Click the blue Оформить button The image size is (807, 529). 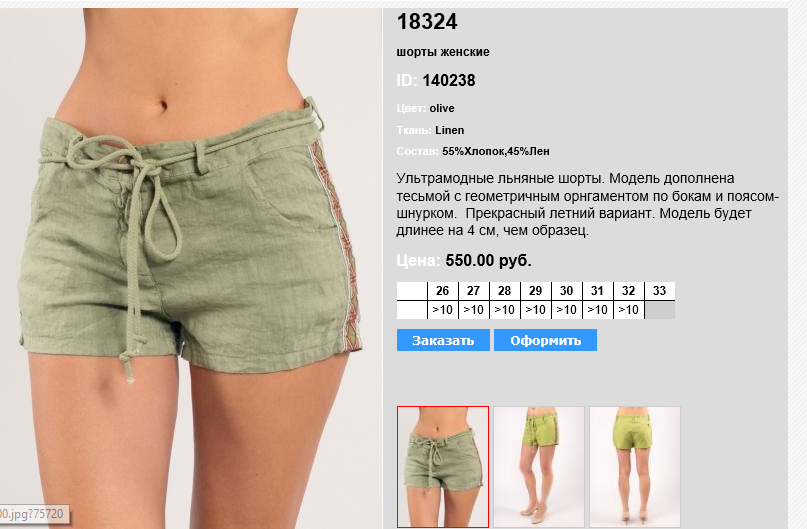click(546, 340)
